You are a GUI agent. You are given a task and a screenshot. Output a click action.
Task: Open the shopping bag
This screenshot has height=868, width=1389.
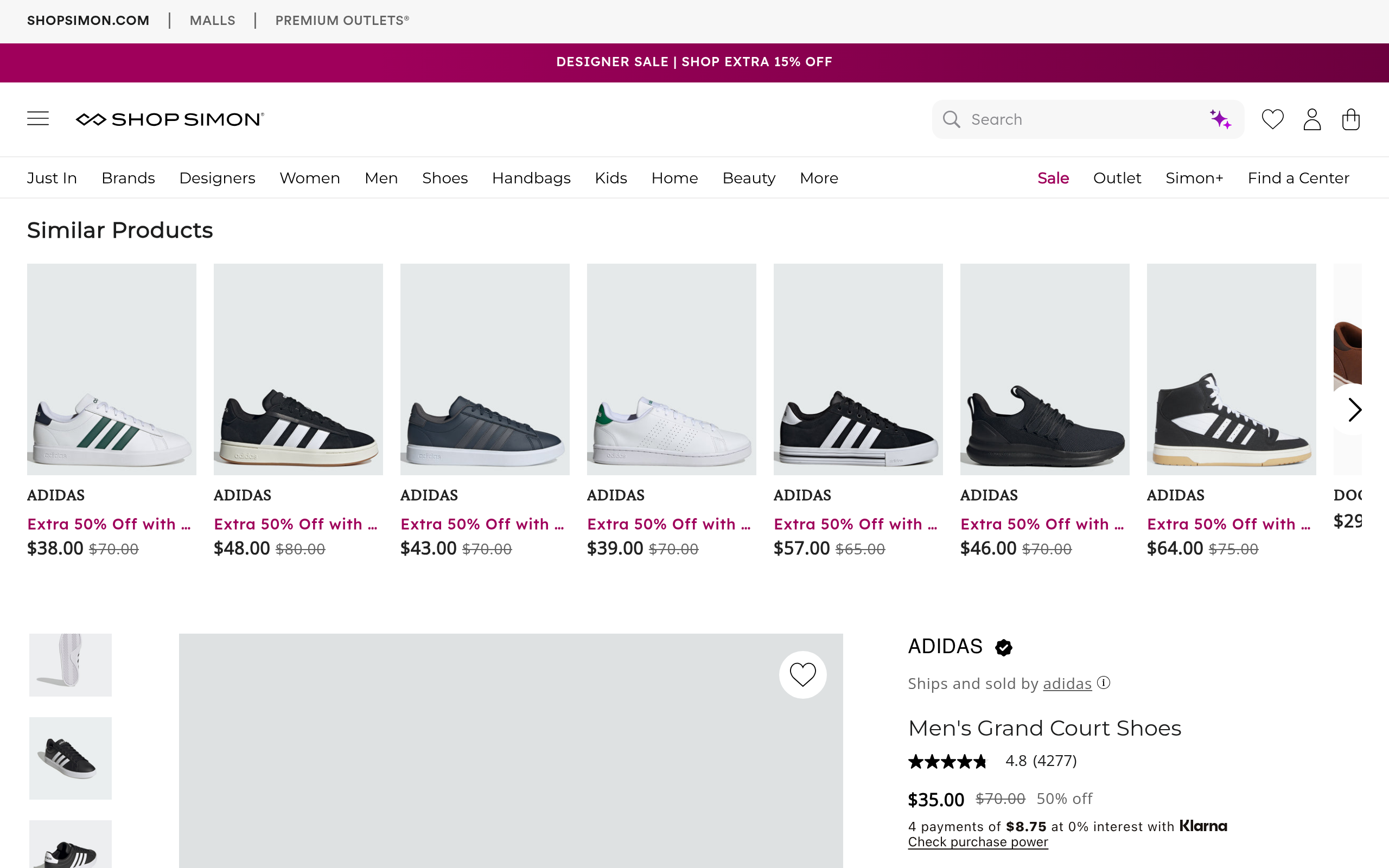pyautogui.click(x=1350, y=119)
